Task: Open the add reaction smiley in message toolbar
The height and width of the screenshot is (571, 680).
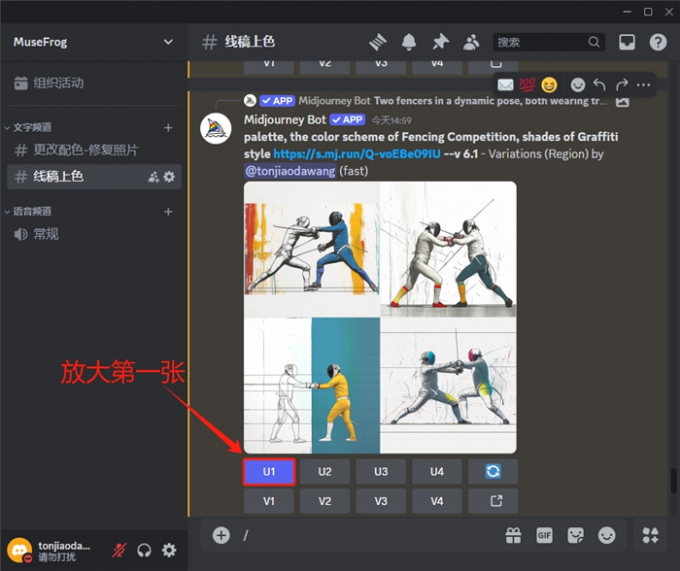Action: tap(578, 85)
